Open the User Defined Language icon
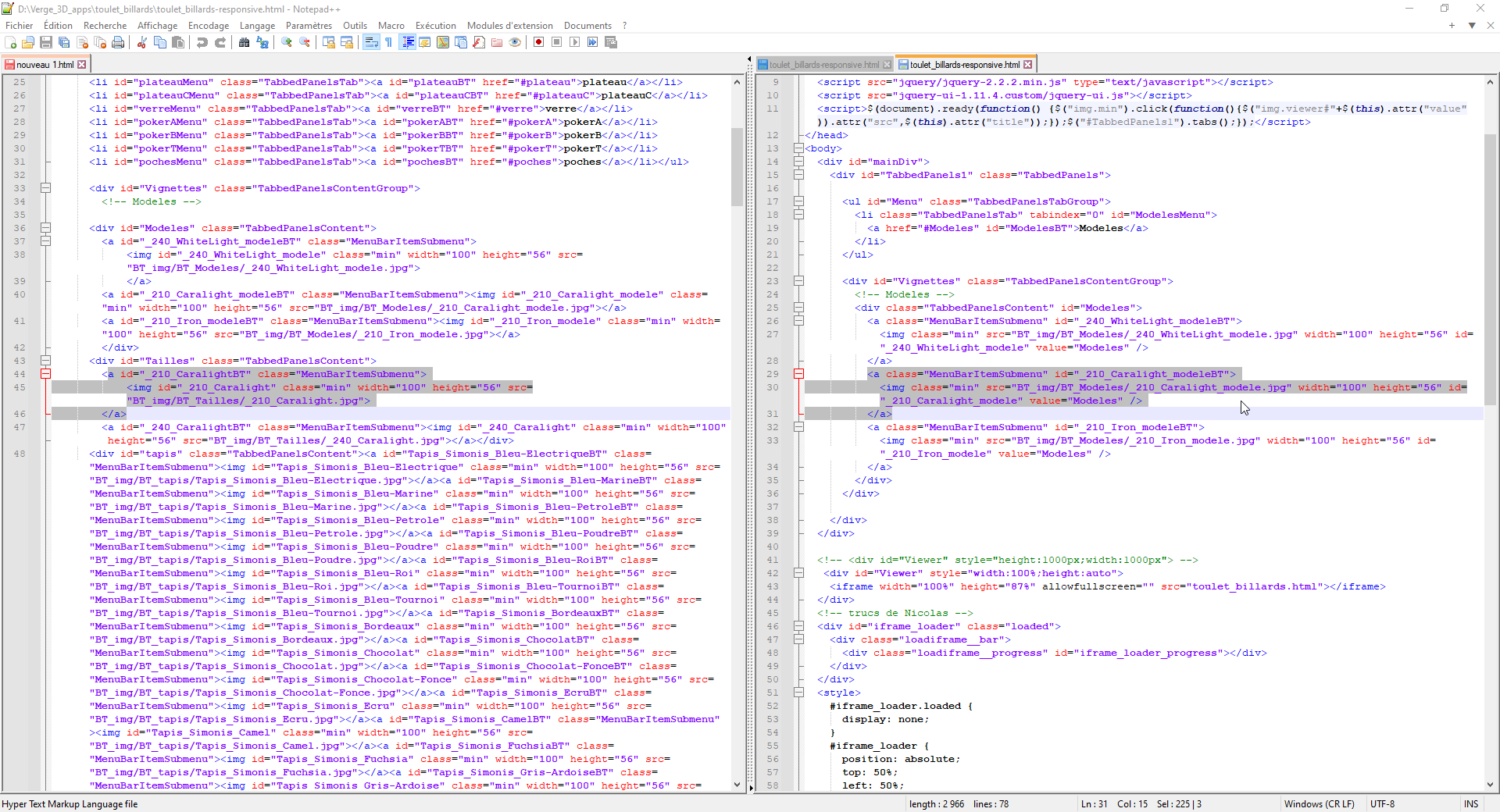Viewport: 1500px width, 812px height. click(425, 42)
